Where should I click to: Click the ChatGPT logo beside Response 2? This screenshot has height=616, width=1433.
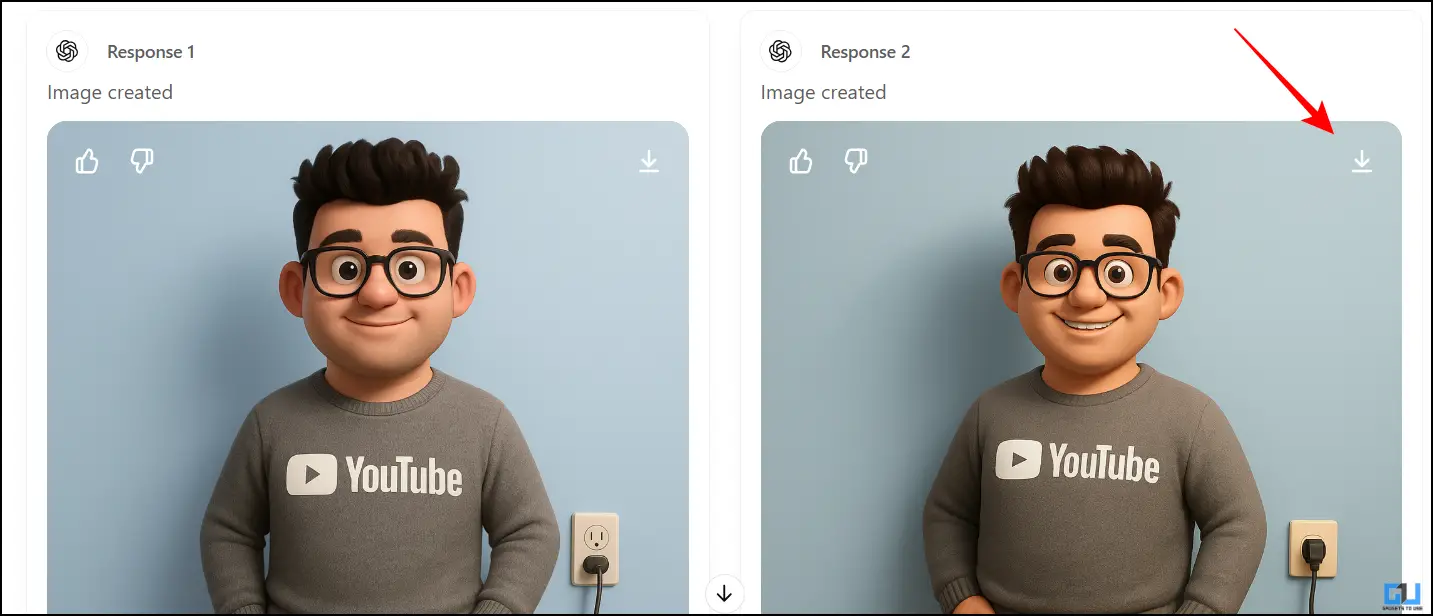click(x=781, y=51)
